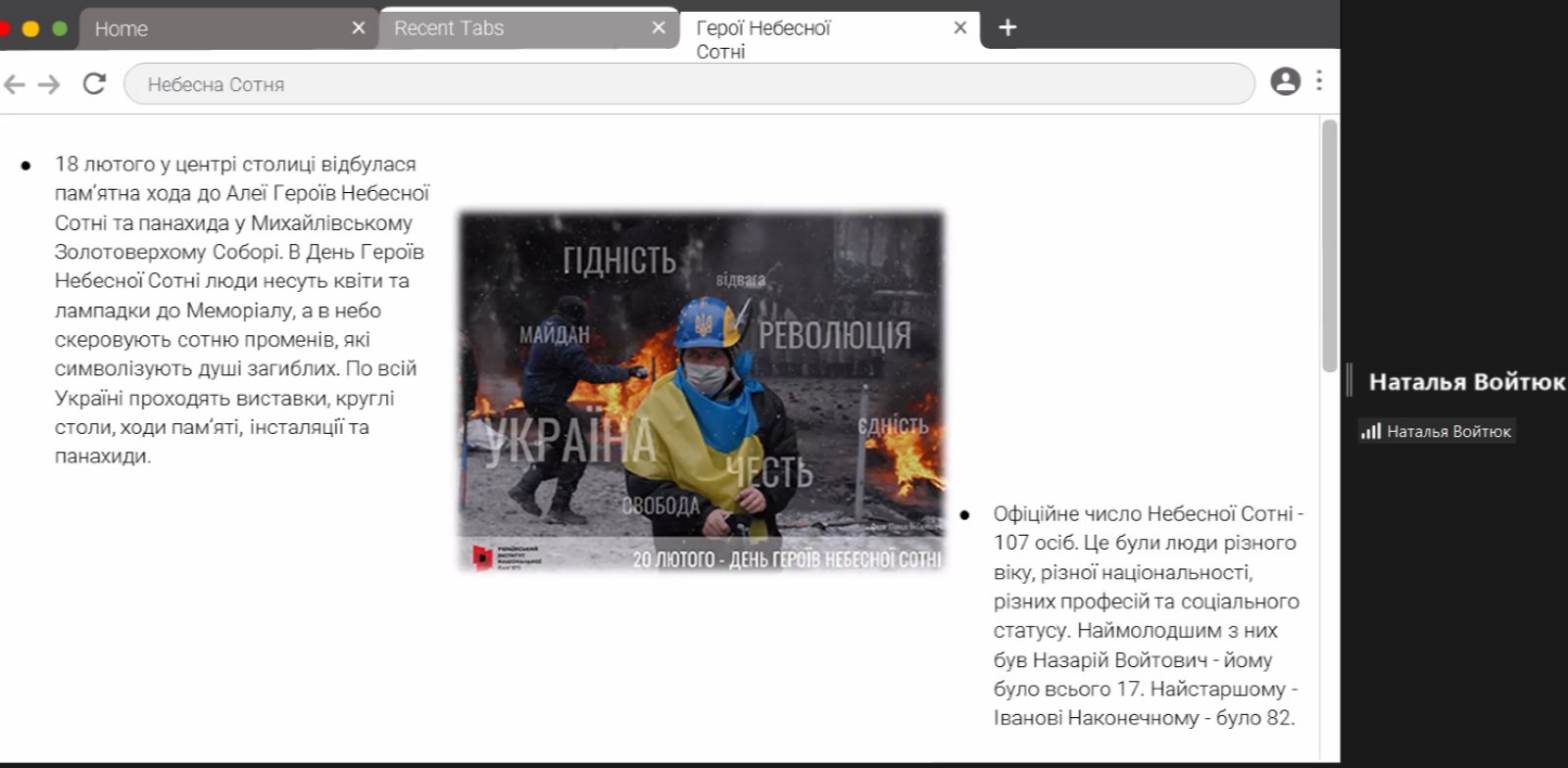The image size is (1568, 768).
Task: Close the Home tab
Action: pyautogui.click(x=359, y=28)
